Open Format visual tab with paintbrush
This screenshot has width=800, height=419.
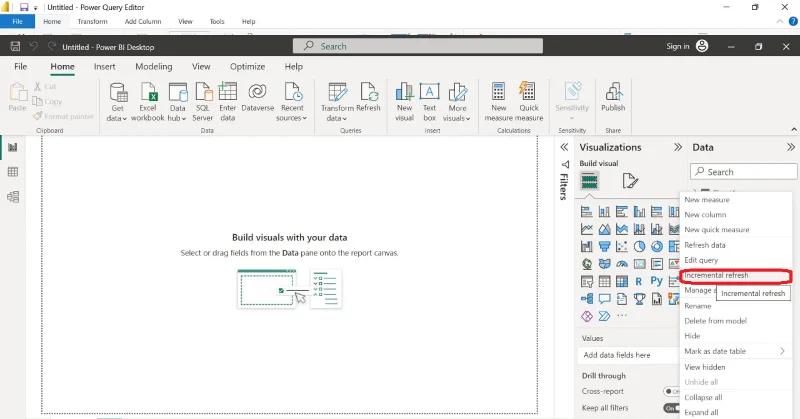(x=630, y=181)
